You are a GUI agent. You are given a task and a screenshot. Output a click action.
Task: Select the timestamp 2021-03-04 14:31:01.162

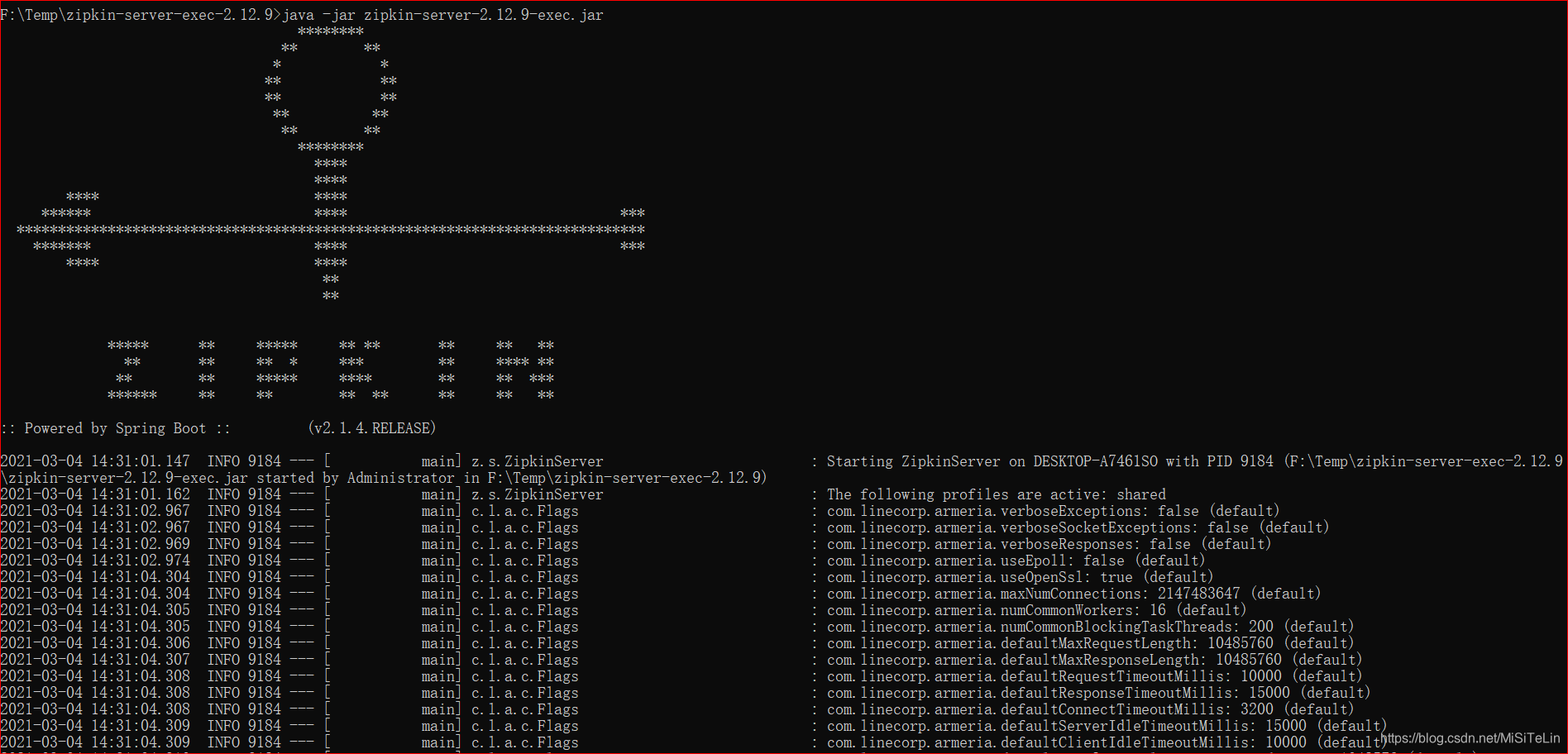click(95, 494)
